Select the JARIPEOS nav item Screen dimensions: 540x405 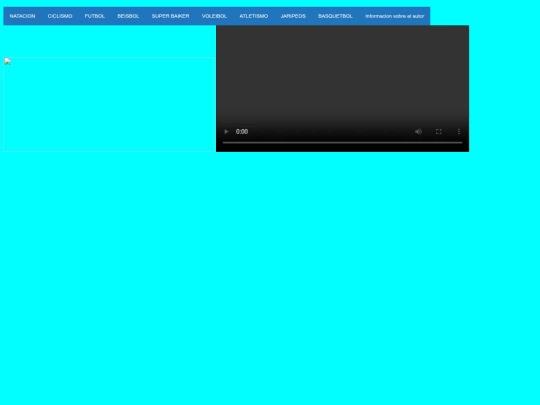[293, 16]
